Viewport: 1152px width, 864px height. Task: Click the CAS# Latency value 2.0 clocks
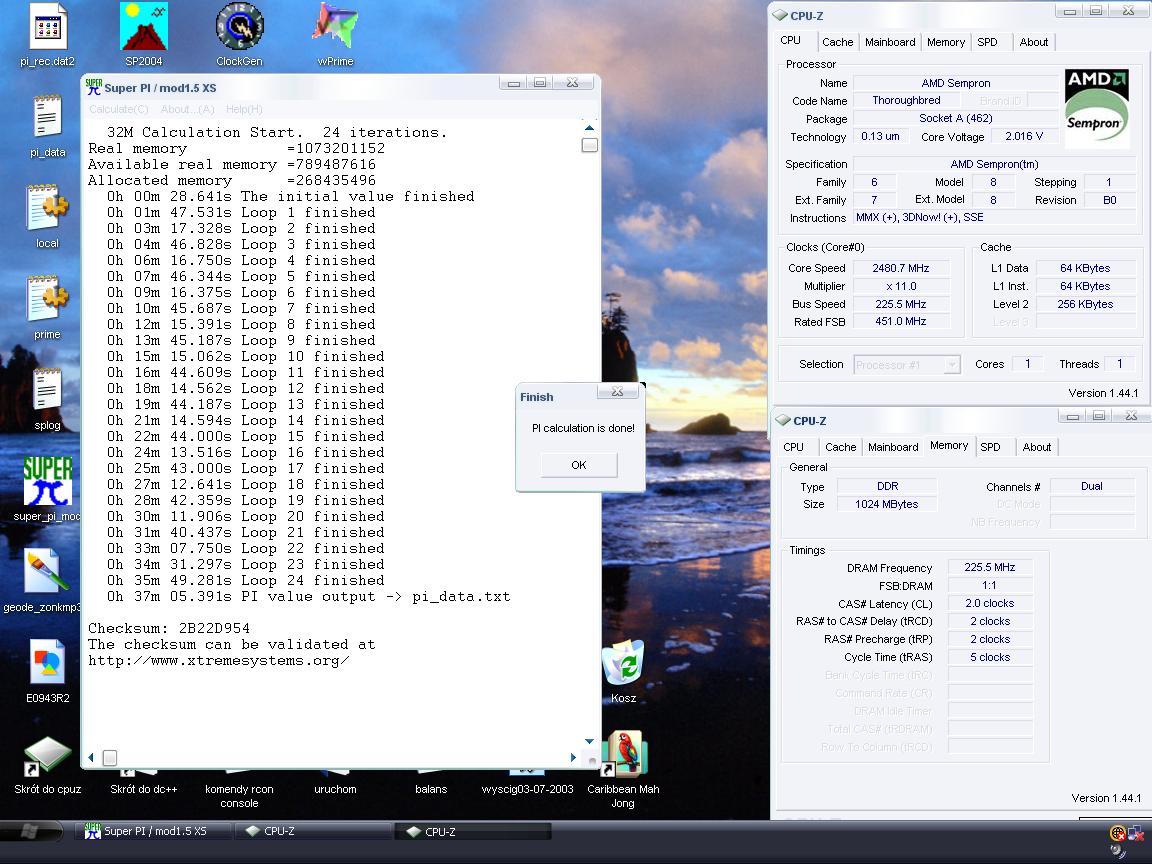click(x=990, y=603)
